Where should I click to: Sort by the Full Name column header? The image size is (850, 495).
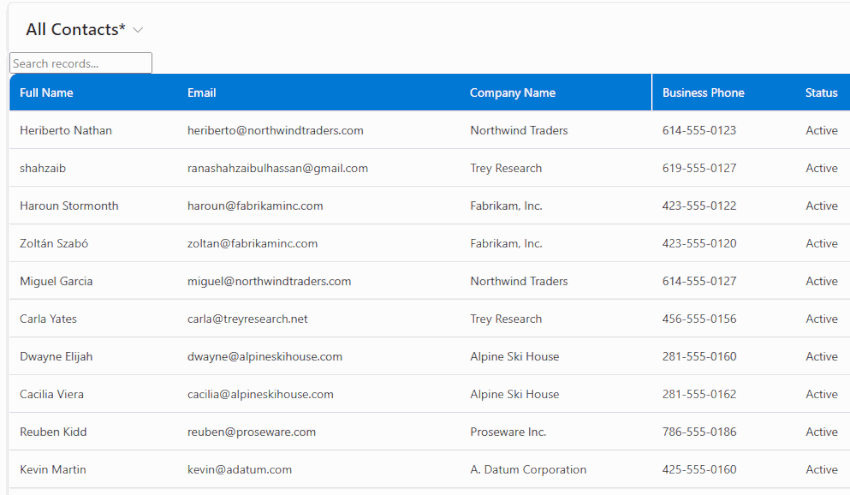point(46,93)
